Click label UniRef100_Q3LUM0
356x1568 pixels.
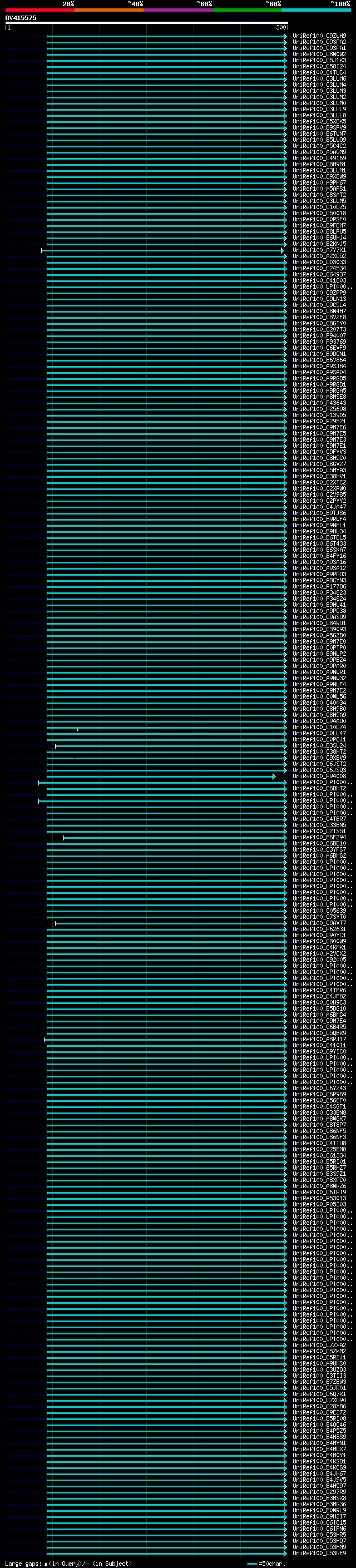pos(319,103)
